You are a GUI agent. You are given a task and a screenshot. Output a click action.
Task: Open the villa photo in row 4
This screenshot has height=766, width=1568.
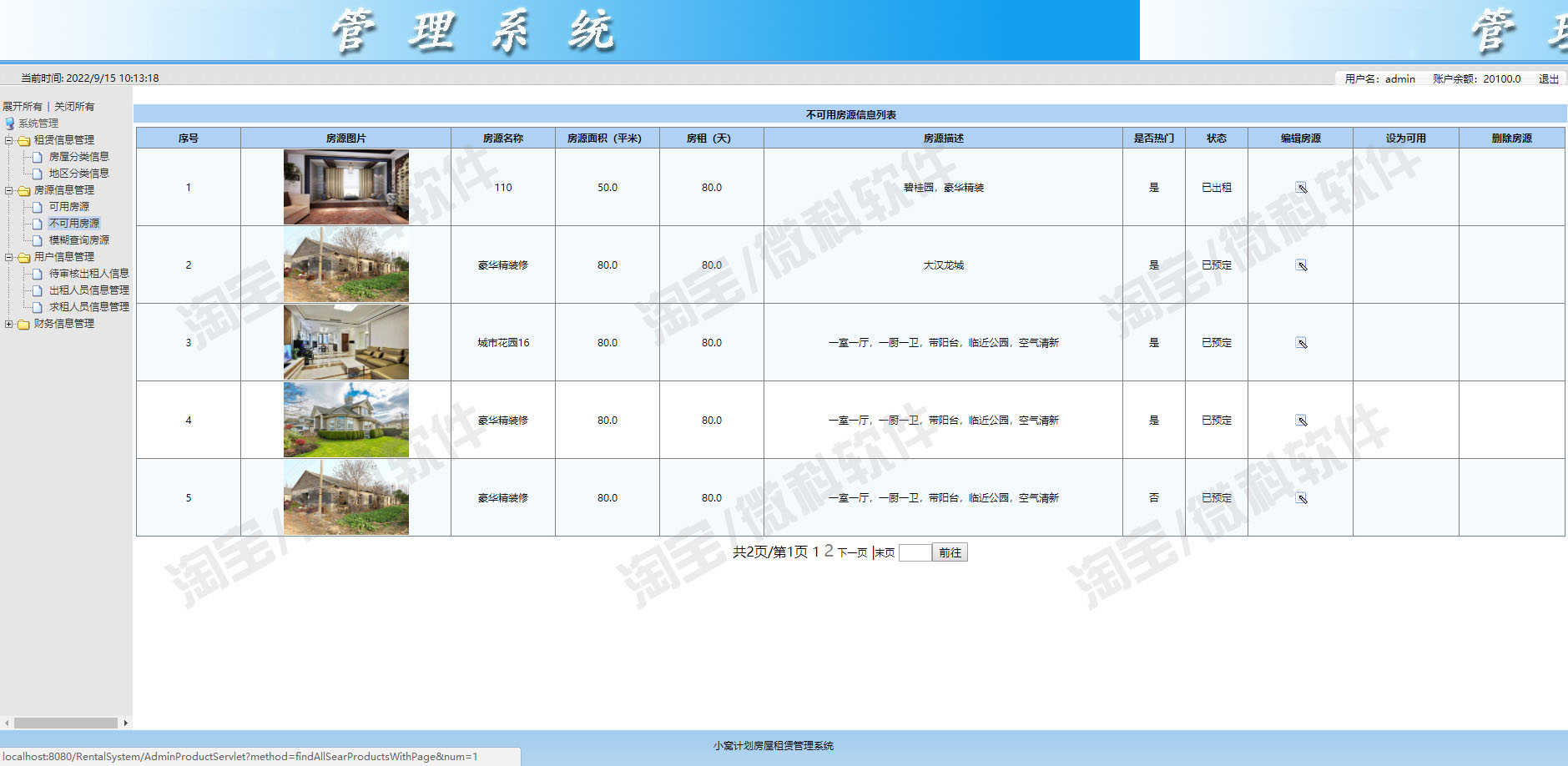point(346,420)
